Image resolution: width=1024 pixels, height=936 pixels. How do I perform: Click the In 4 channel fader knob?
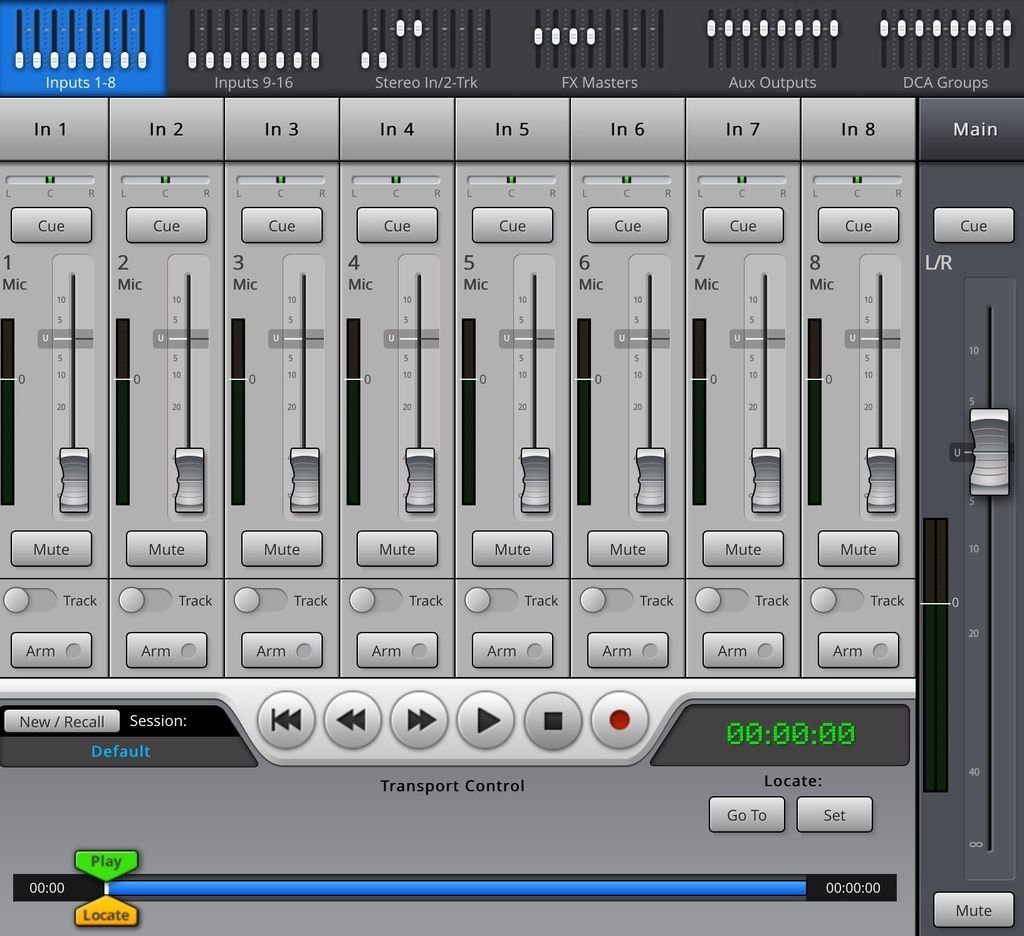(420, 480)
